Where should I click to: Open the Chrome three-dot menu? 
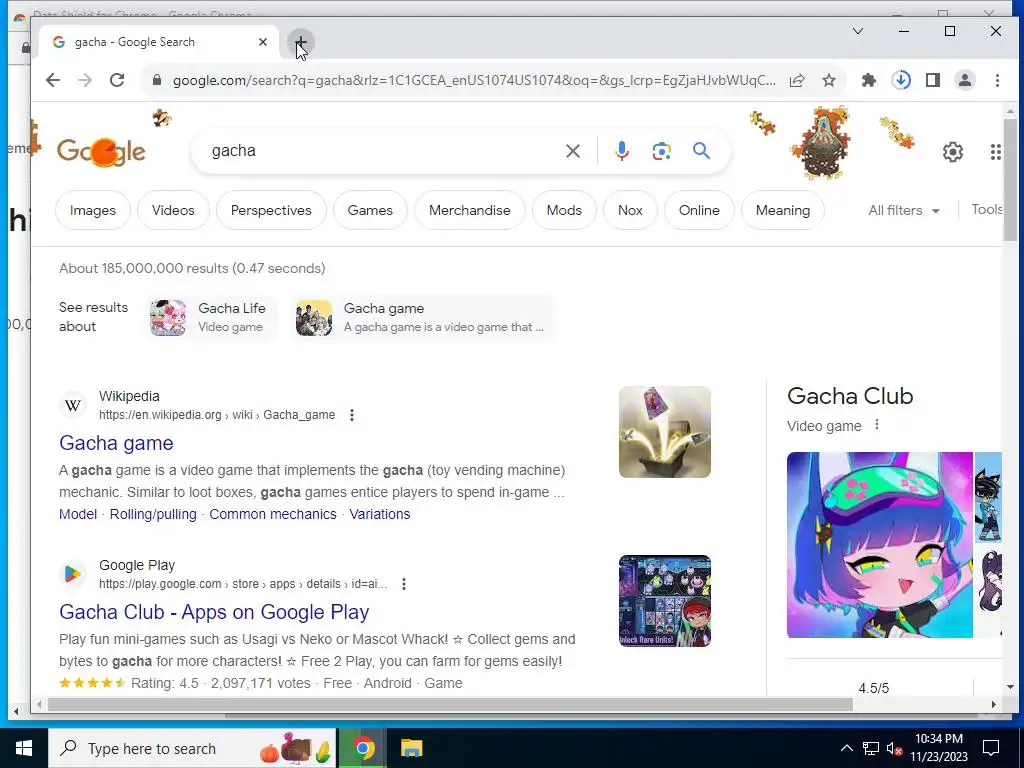coord(997,80)
